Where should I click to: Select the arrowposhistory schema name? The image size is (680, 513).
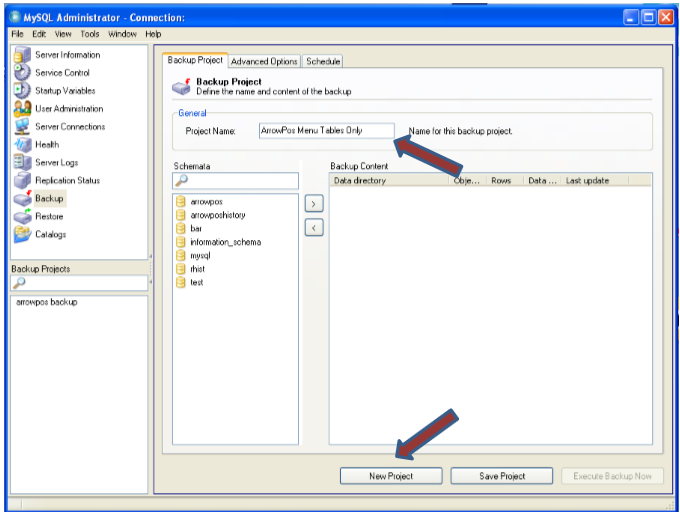point(218,215)
